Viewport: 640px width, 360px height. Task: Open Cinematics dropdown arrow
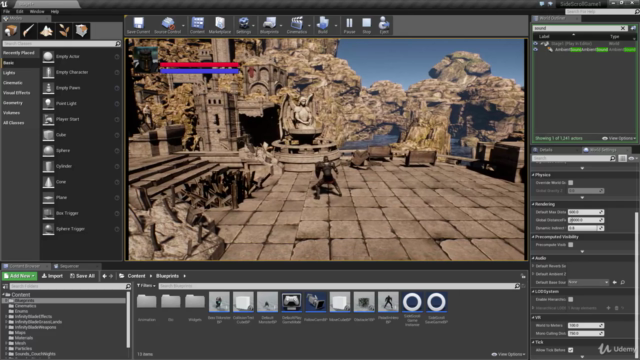pos(309,26)
